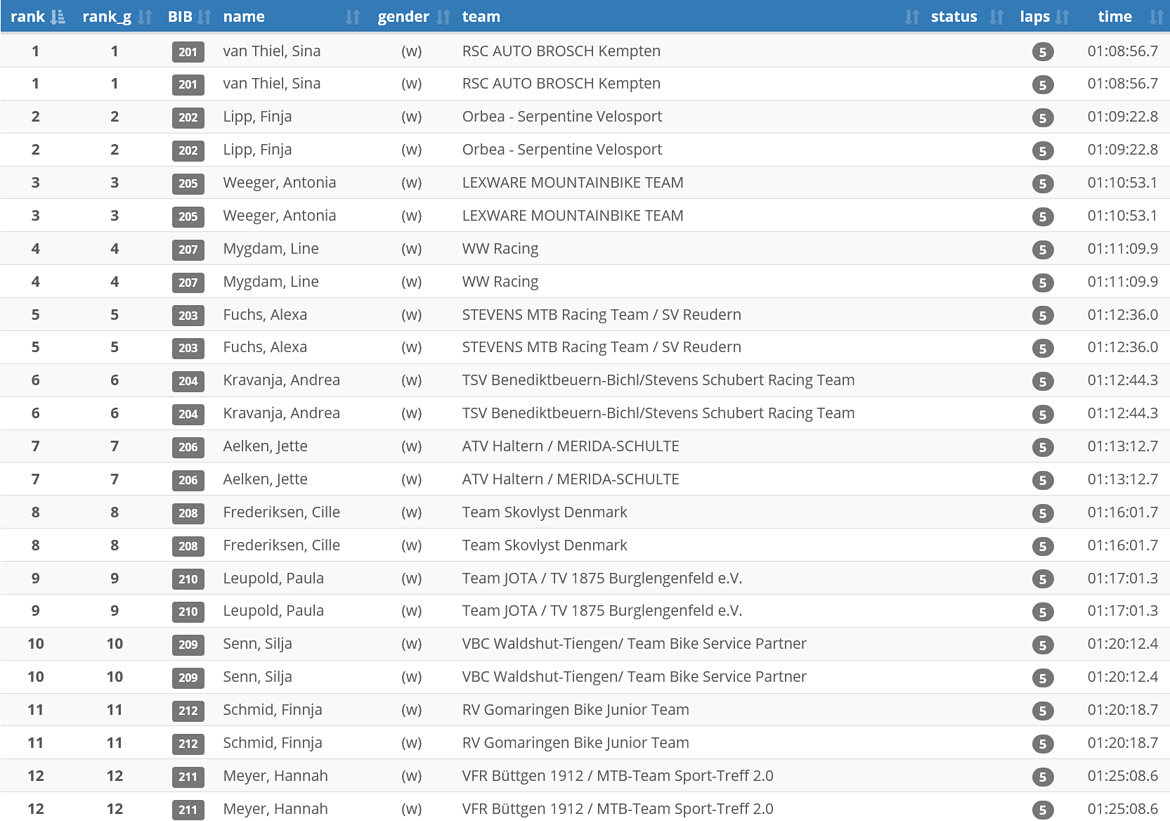
Task: Select the second 'Frederiksen, Cille' name cell
Action: coord(281,545)
